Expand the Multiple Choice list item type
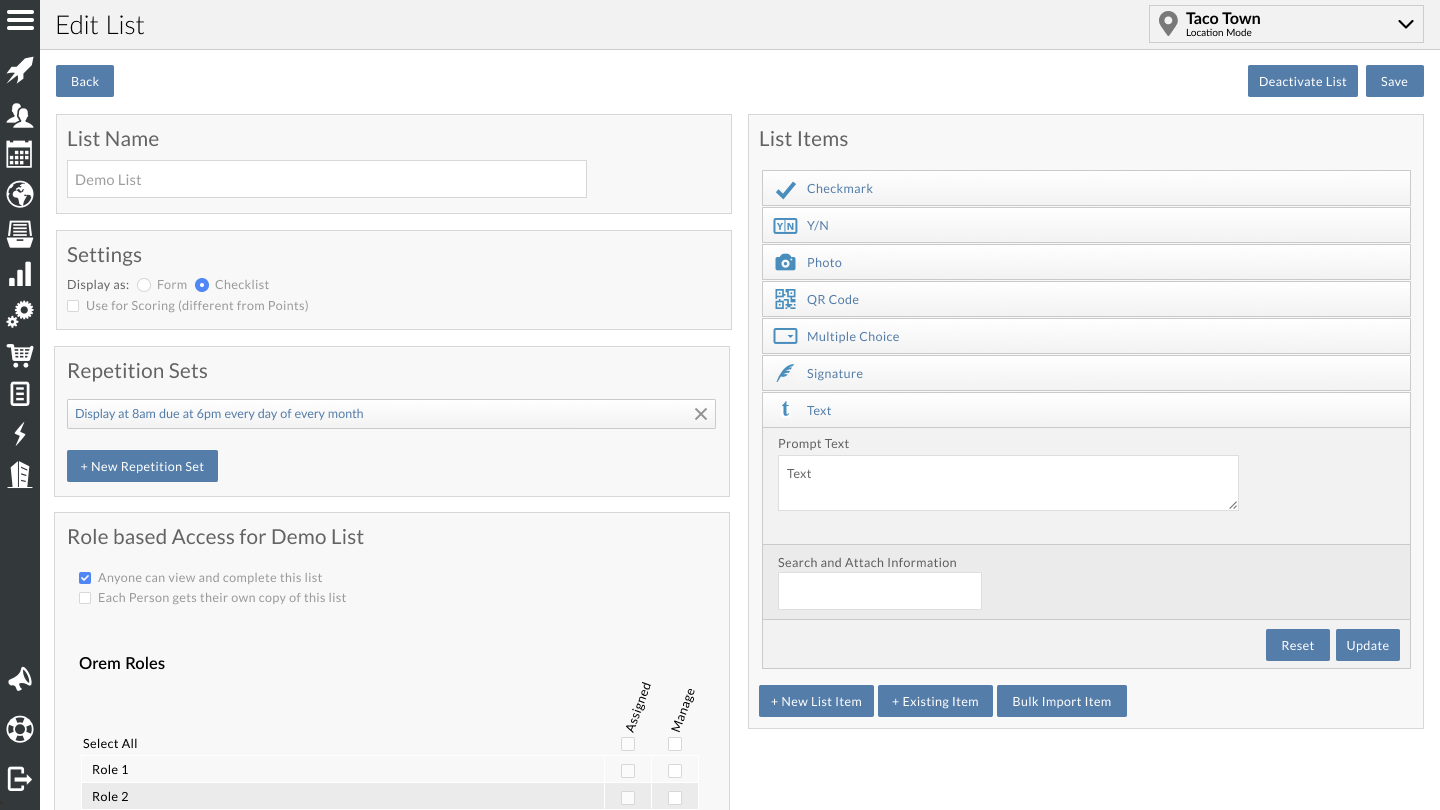The image size is (1440, 810). [1086, 336]
